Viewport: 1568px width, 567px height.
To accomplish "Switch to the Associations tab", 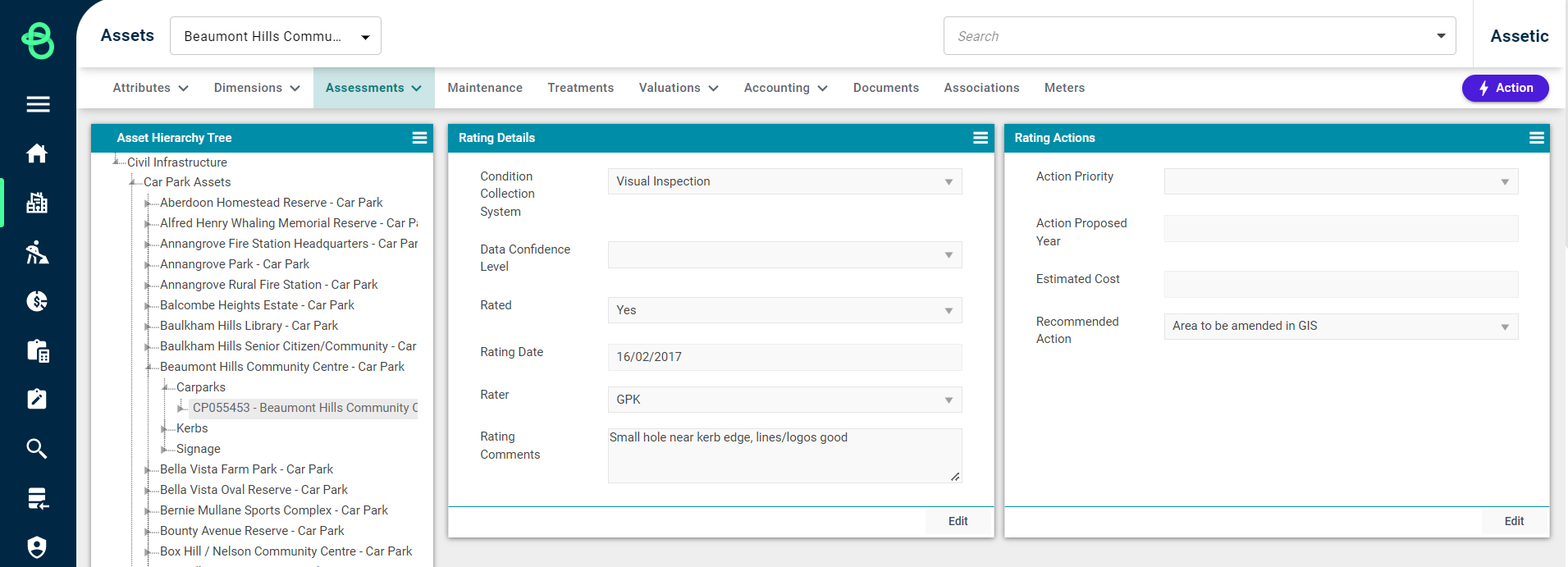I will pyautogui.click(x=981, y=88).
